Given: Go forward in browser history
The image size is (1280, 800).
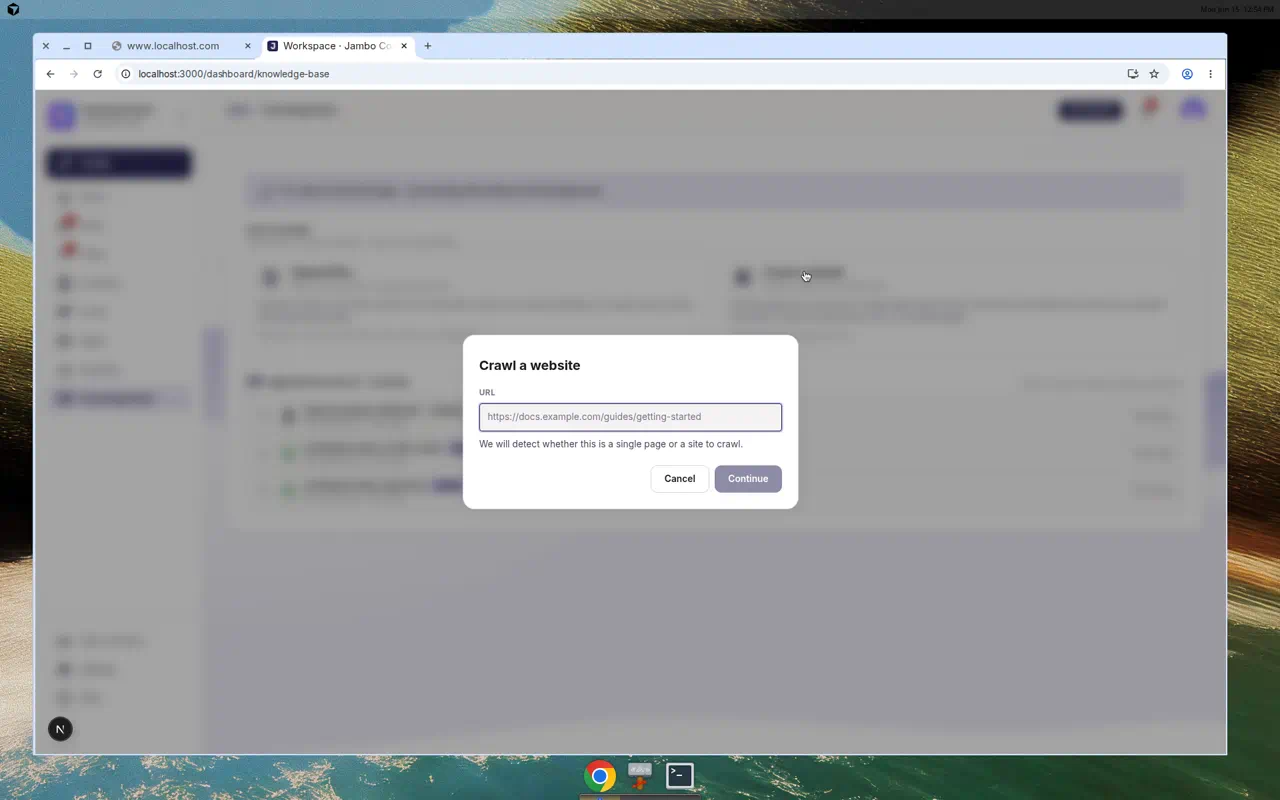Looking at the screenshot, I should click(74, 74).
